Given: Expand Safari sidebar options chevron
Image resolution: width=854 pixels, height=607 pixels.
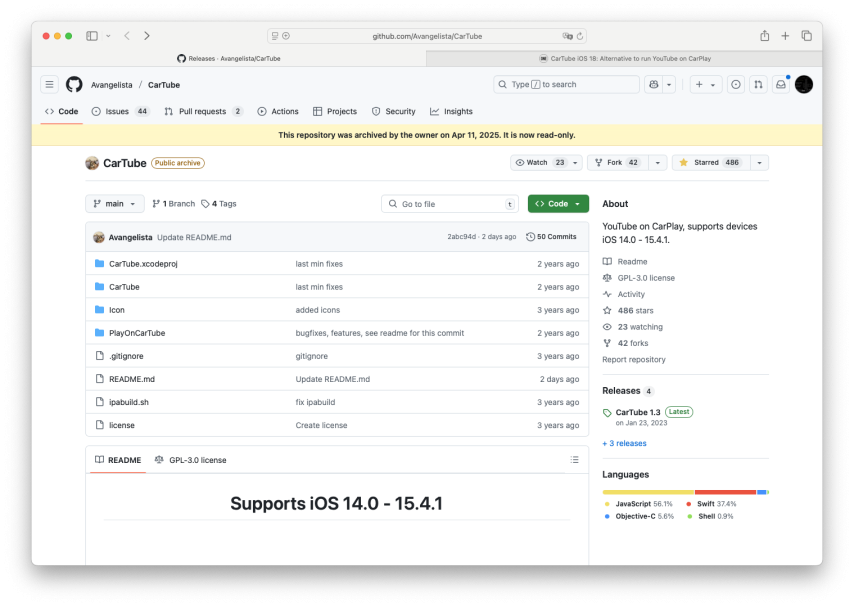Looking at the screenshot, I should [108, 36].
